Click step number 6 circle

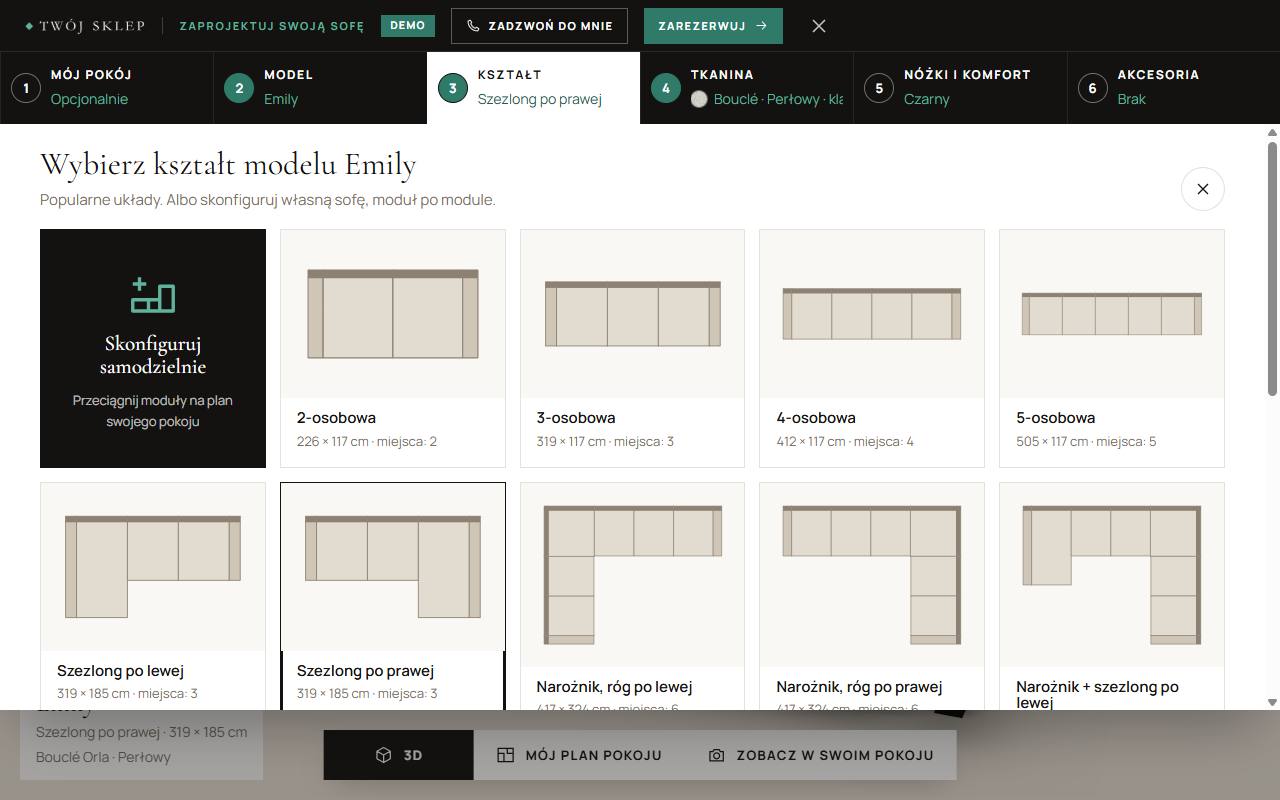pyautogui.click(x=1092, y=88)
